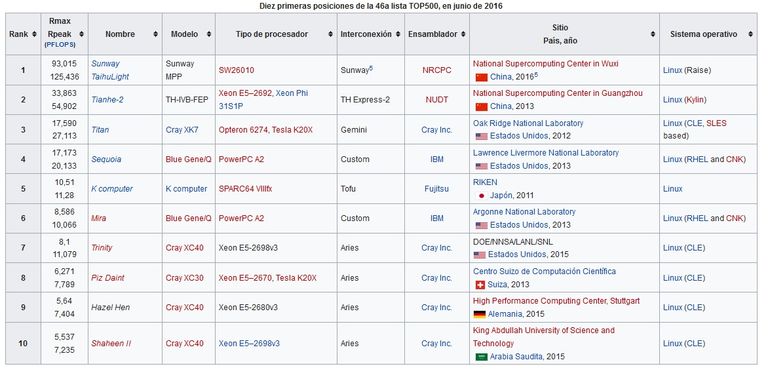Sort table by Rank column arrows
Viewport: 768px width, 372px height.
(x=34, y=34)
